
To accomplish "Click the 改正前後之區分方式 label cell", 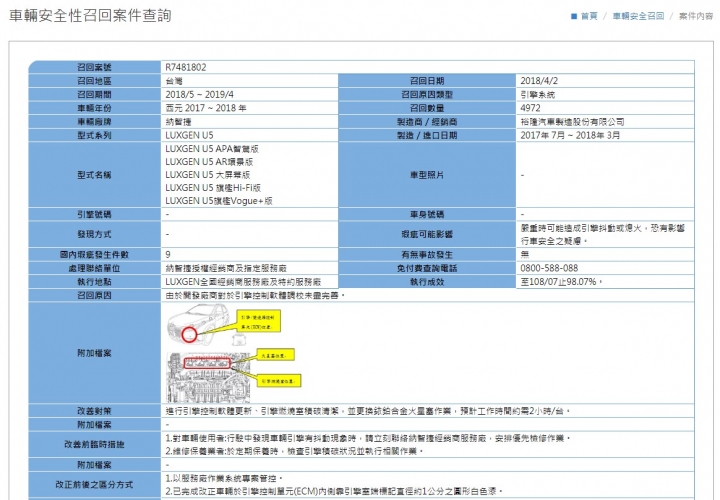I will [95, 485].
